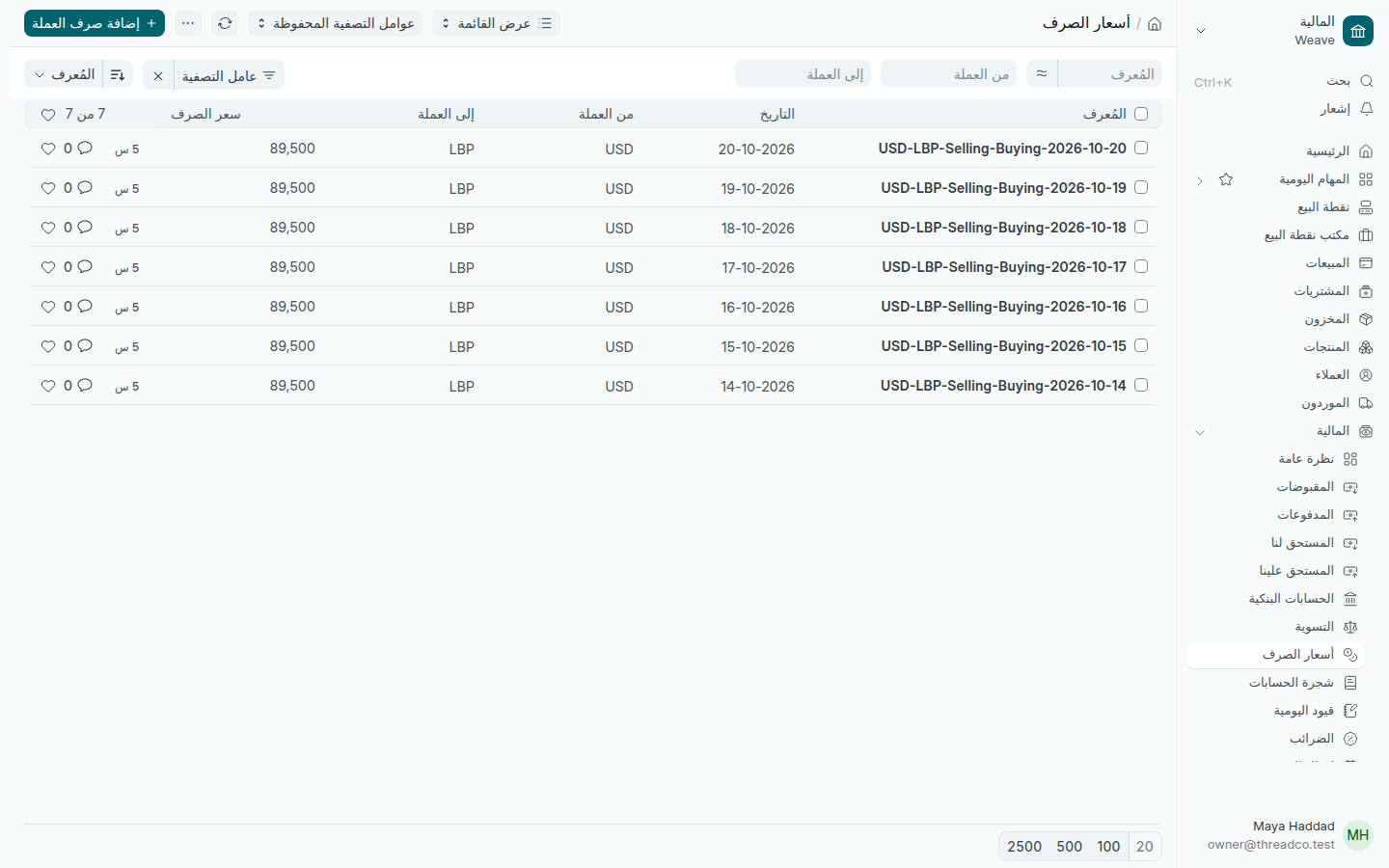Open the عرض القائمة view dropdown
The image size is (1389, 868).
(496, 23)
